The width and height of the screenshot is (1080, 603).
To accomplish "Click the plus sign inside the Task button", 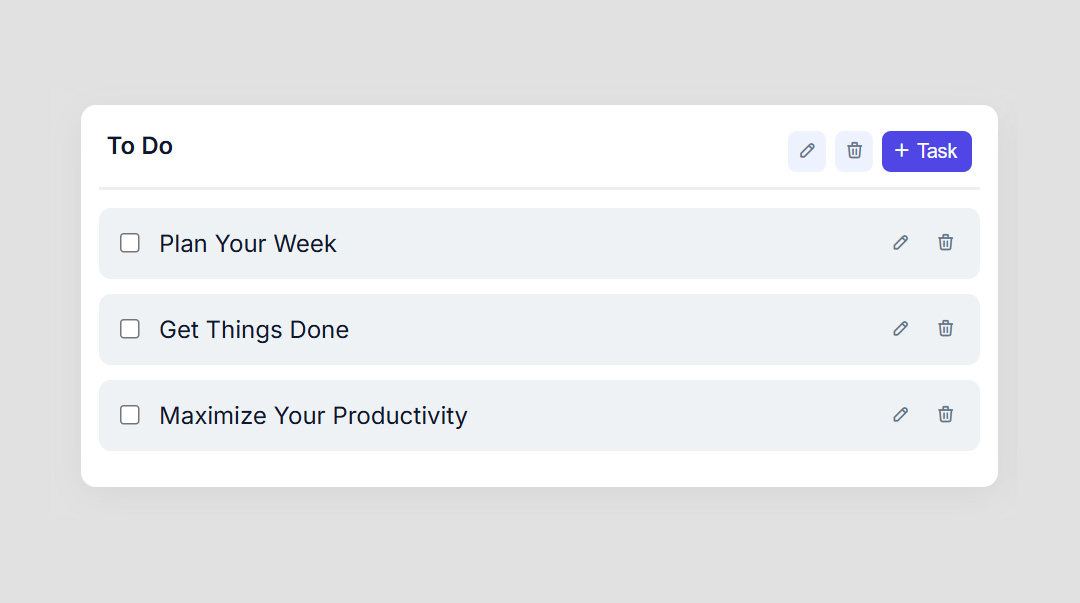I will click(x=902, y=151).
